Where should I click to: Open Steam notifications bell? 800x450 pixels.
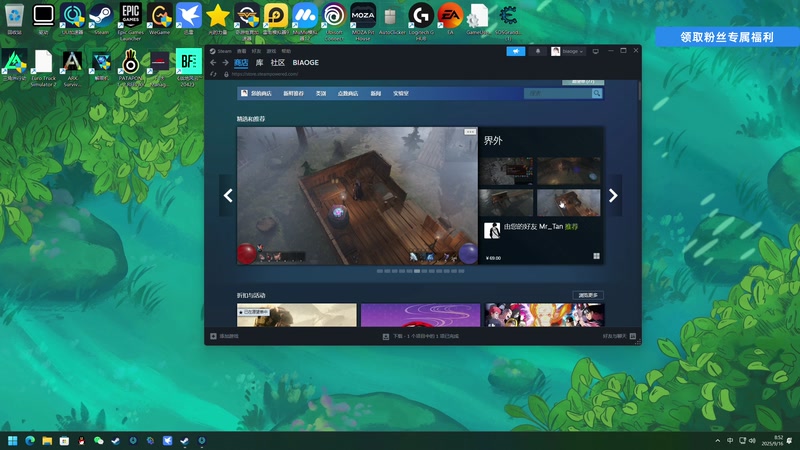tap(538, 51)
